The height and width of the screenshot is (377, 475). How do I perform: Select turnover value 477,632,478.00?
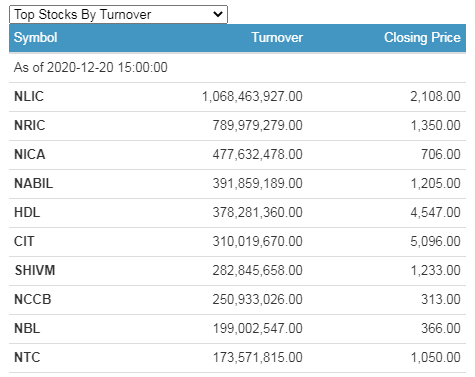258,154
